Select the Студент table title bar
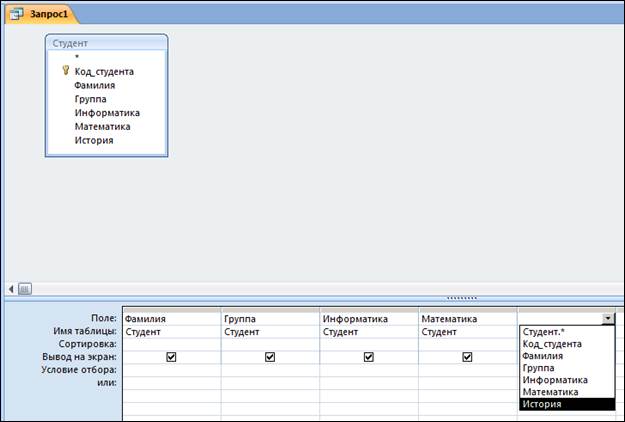625x422 pixels. click(x=106, y=43)
